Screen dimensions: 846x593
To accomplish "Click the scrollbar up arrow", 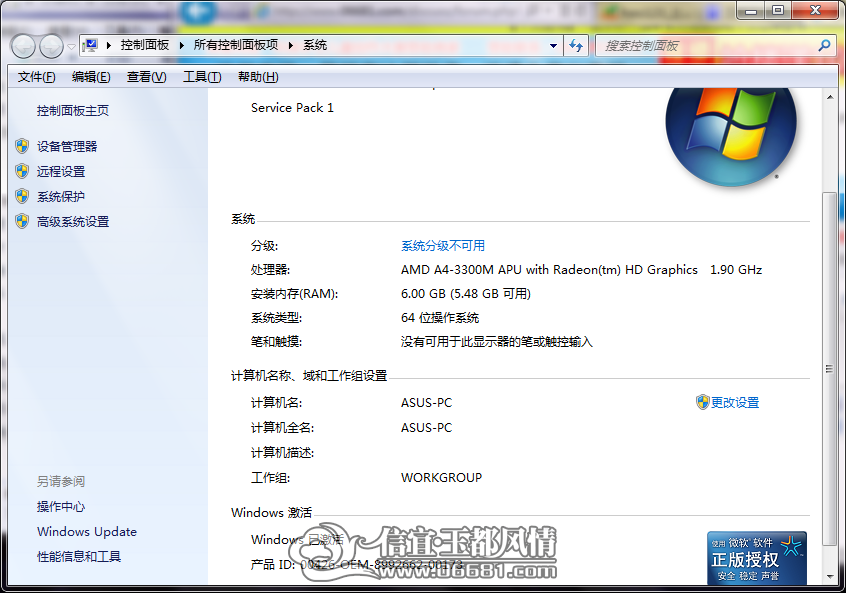I will [830, 97].
